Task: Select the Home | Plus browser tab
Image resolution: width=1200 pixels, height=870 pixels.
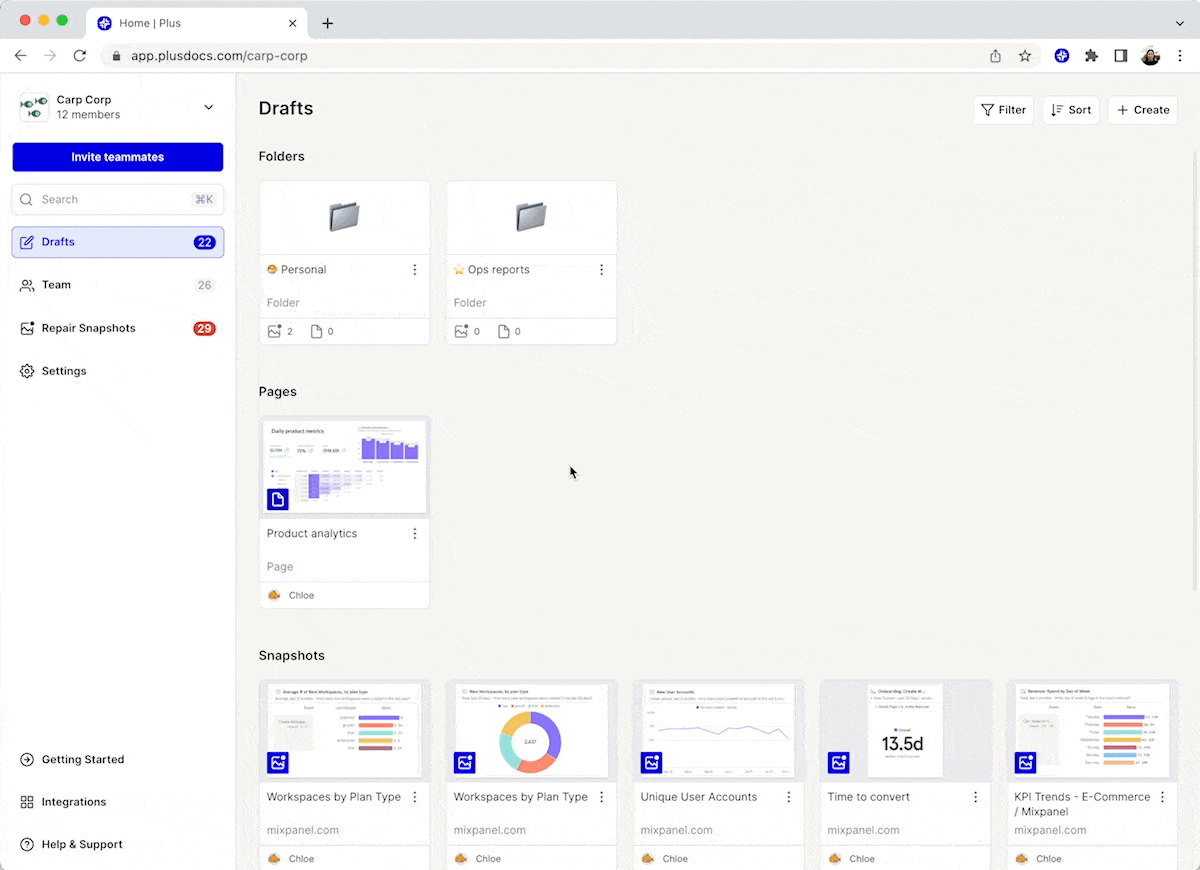Action: pos(197,23)
